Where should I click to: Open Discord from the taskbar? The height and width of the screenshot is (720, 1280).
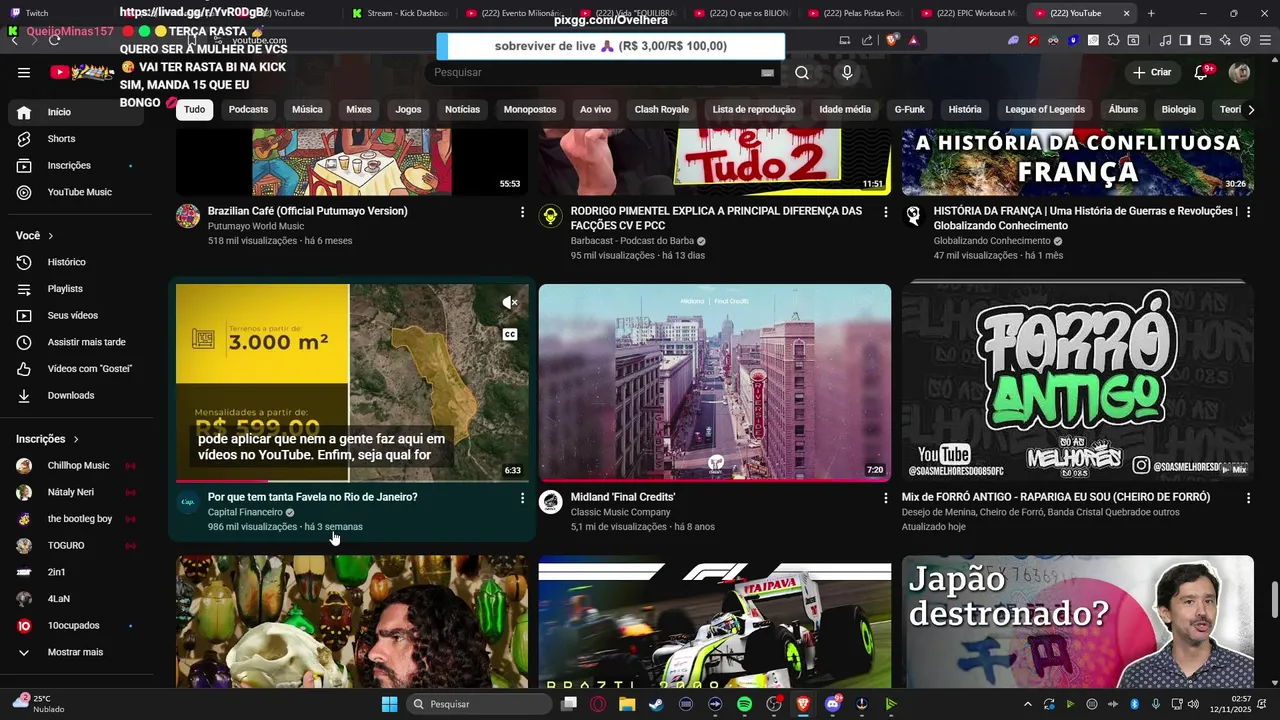point(832,704)
